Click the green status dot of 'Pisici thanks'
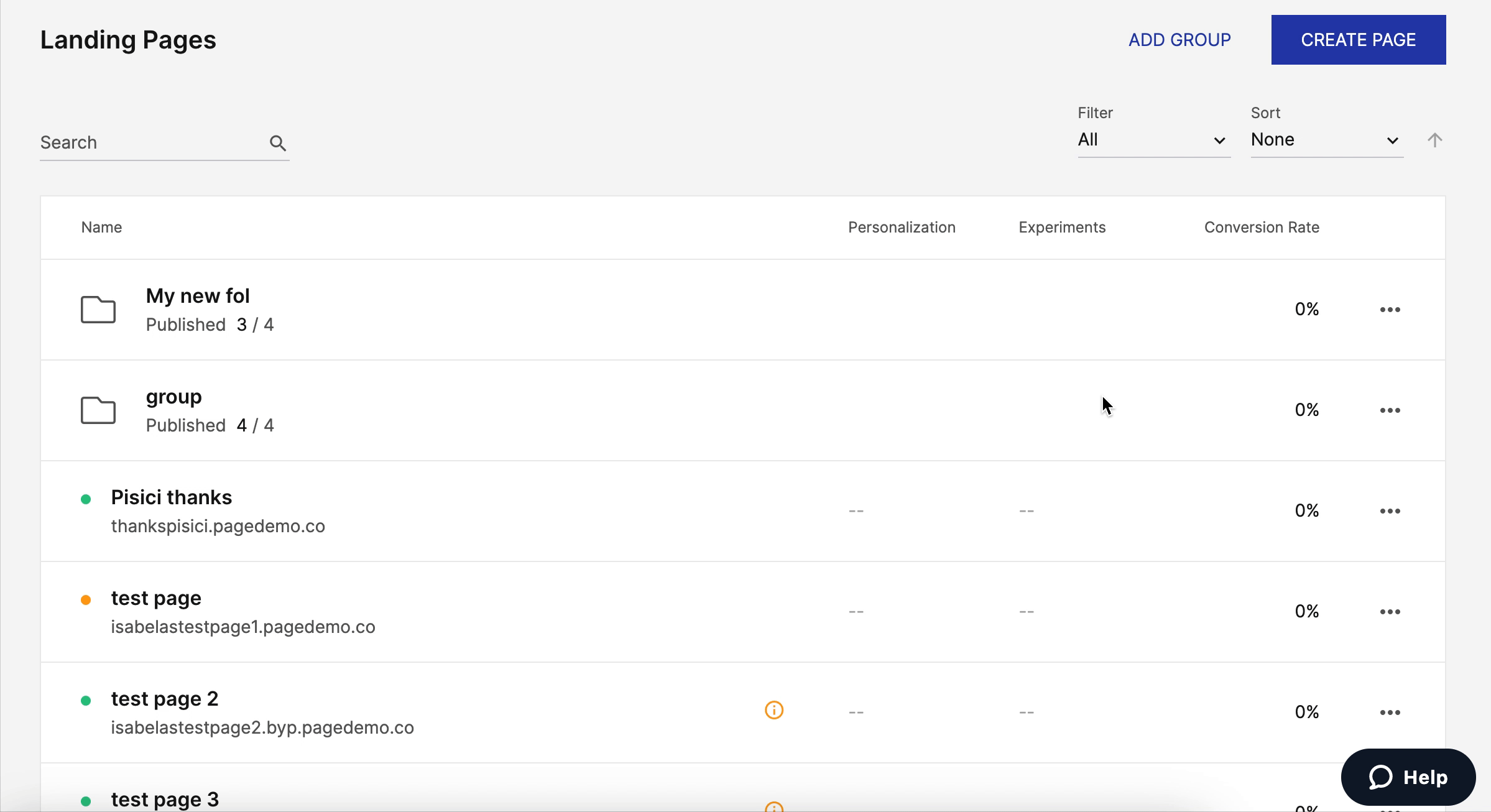Viewport: 1491px width, 812px height. tap(86, 499)
